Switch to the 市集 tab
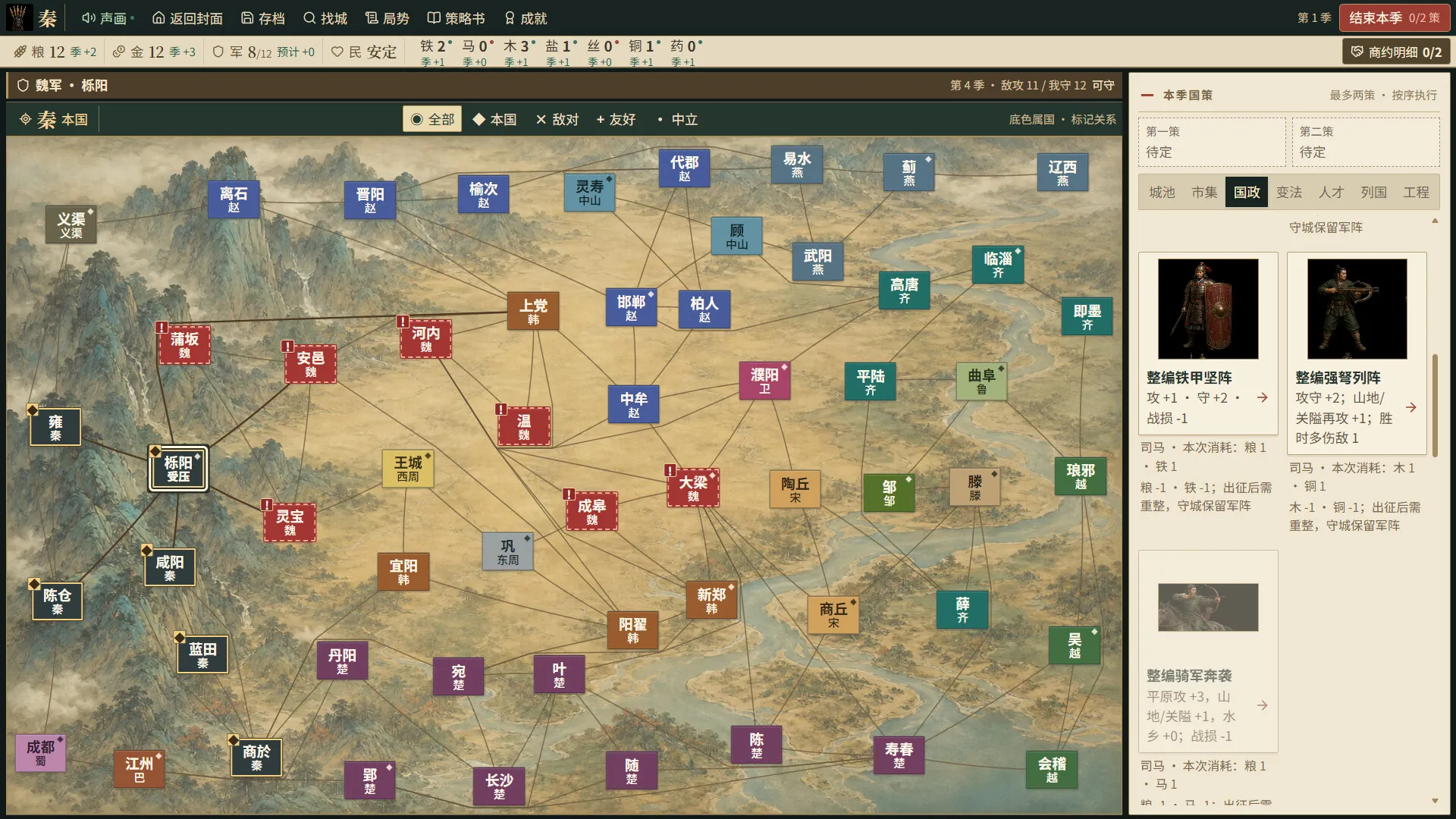 1204,193
